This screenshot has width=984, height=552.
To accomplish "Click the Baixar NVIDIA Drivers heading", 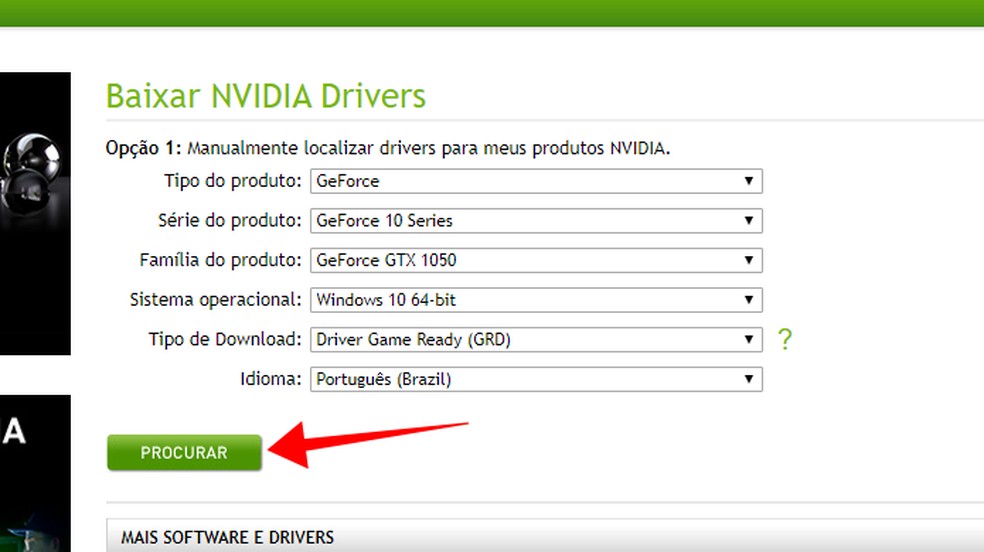I will pyautogui.click(x=265, y=96).
